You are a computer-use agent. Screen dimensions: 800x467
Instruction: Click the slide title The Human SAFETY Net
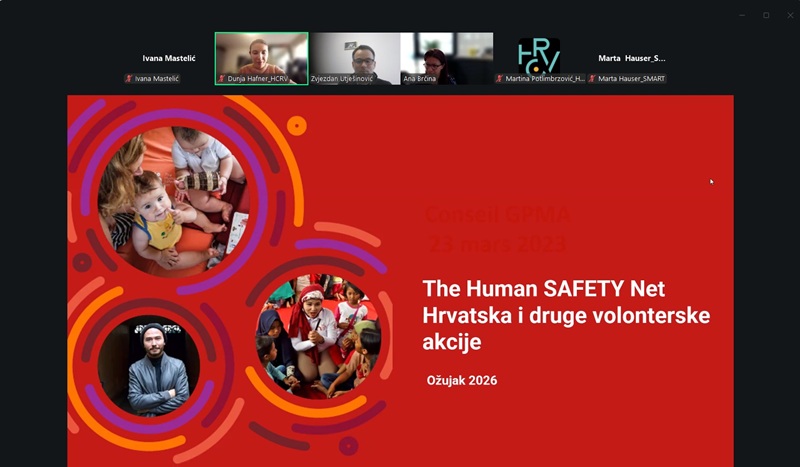coord(543,289)
